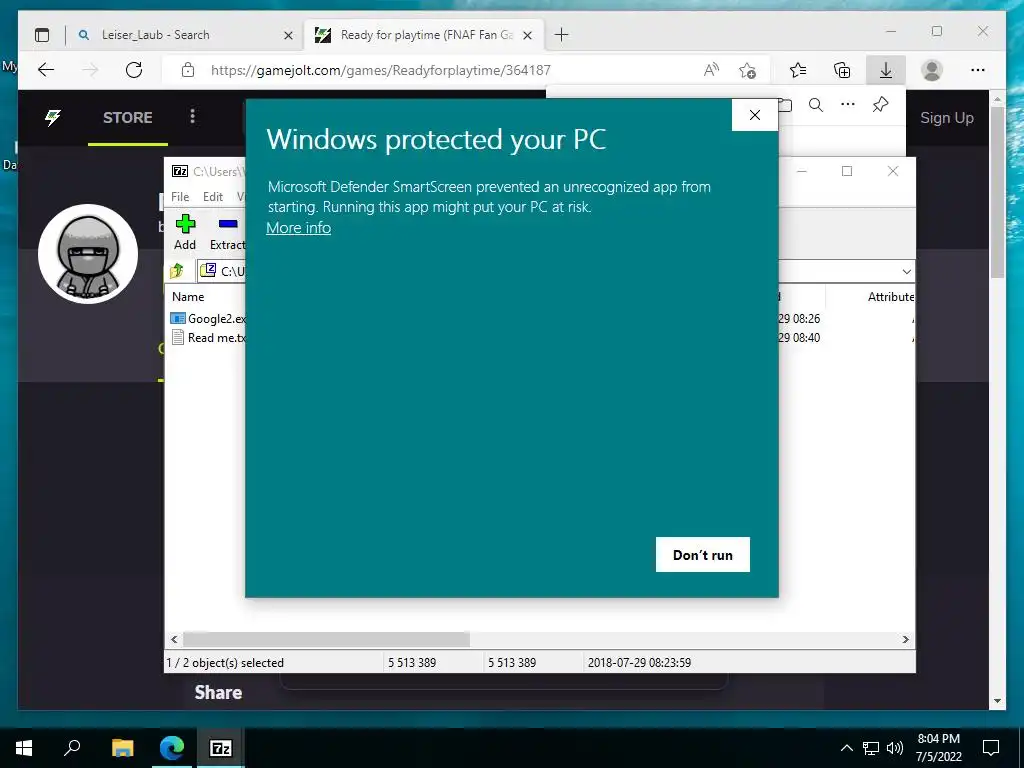Viewport: 1024px width, 768px height.
Task: Select the Ready for playtime browser tab
Action: [424, 35]
